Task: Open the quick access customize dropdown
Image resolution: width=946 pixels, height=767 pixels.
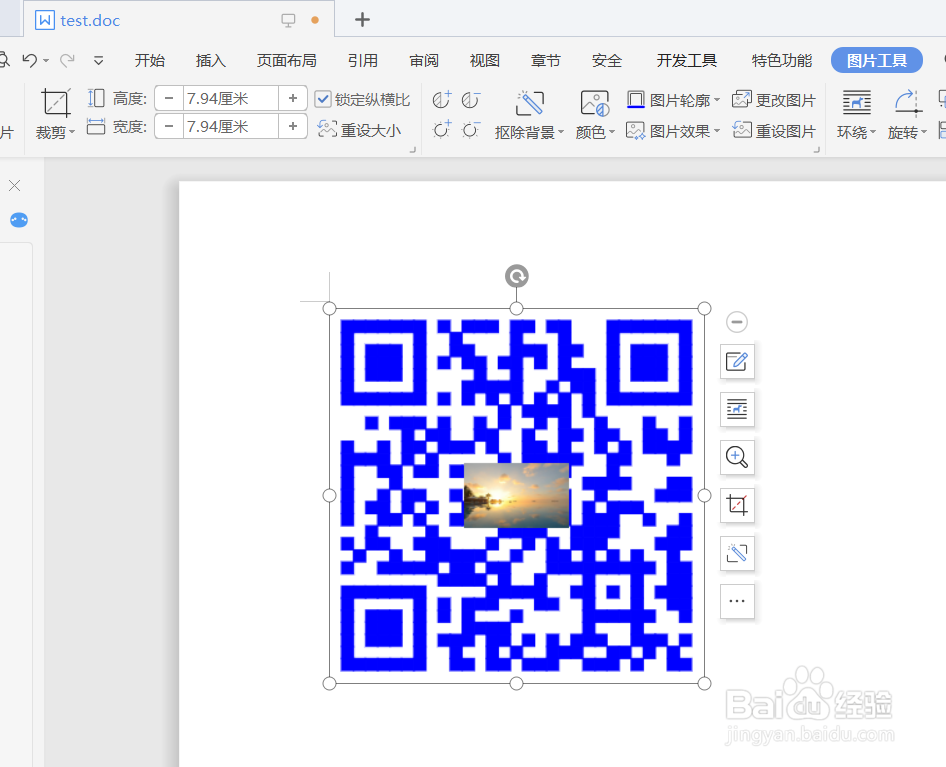Action: (98, 60)
